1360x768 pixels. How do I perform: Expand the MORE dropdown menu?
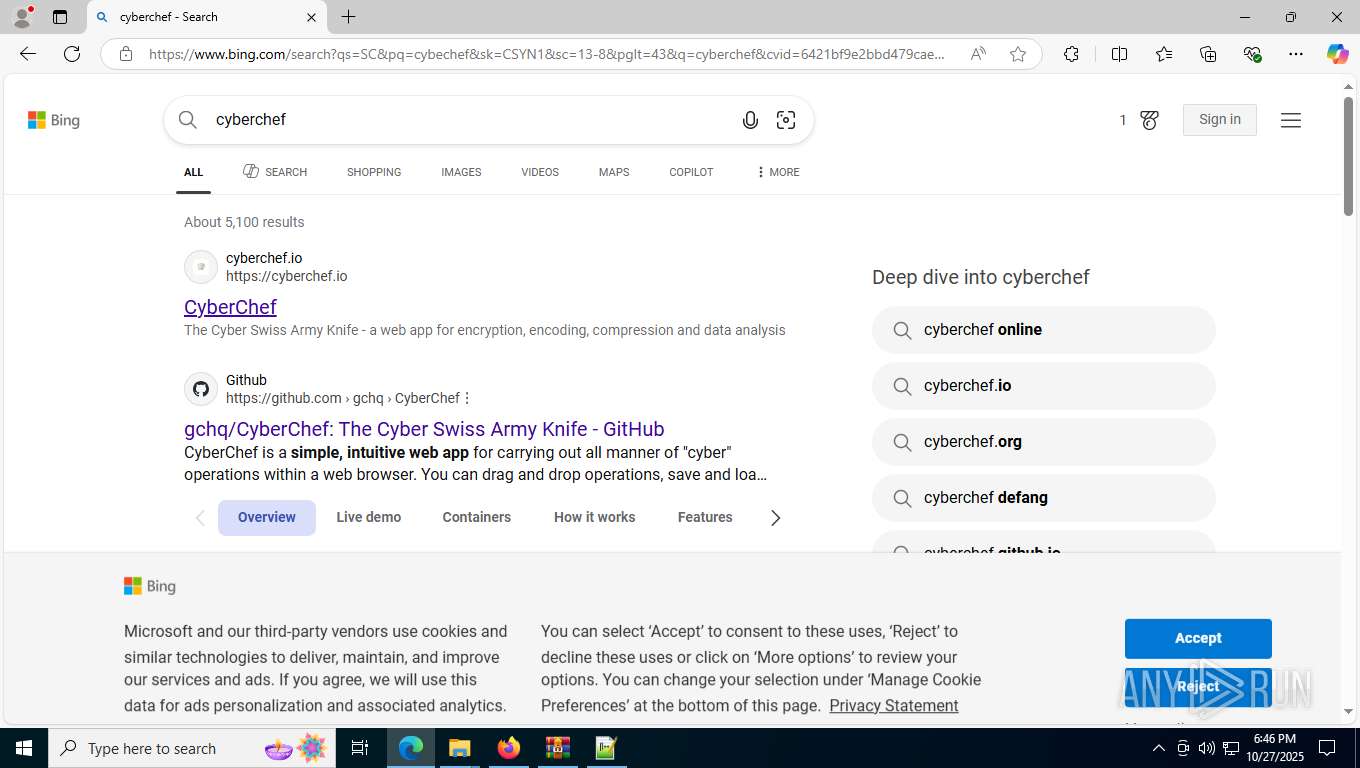pyautogui.click(x=778, y=172)
